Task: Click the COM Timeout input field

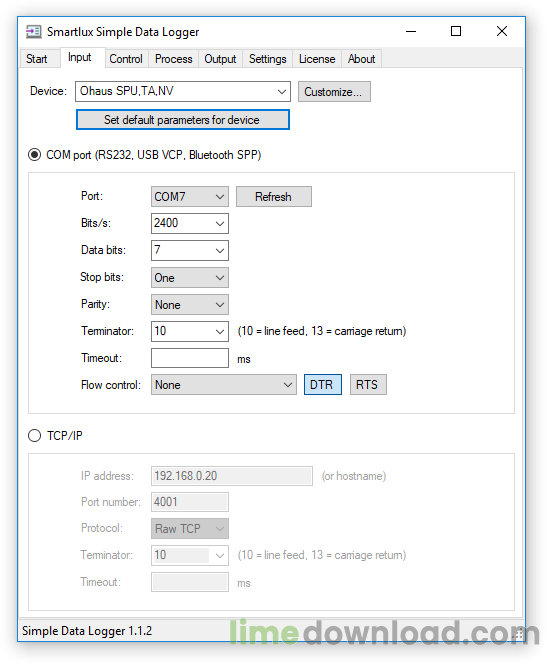Action: [190, 358]
